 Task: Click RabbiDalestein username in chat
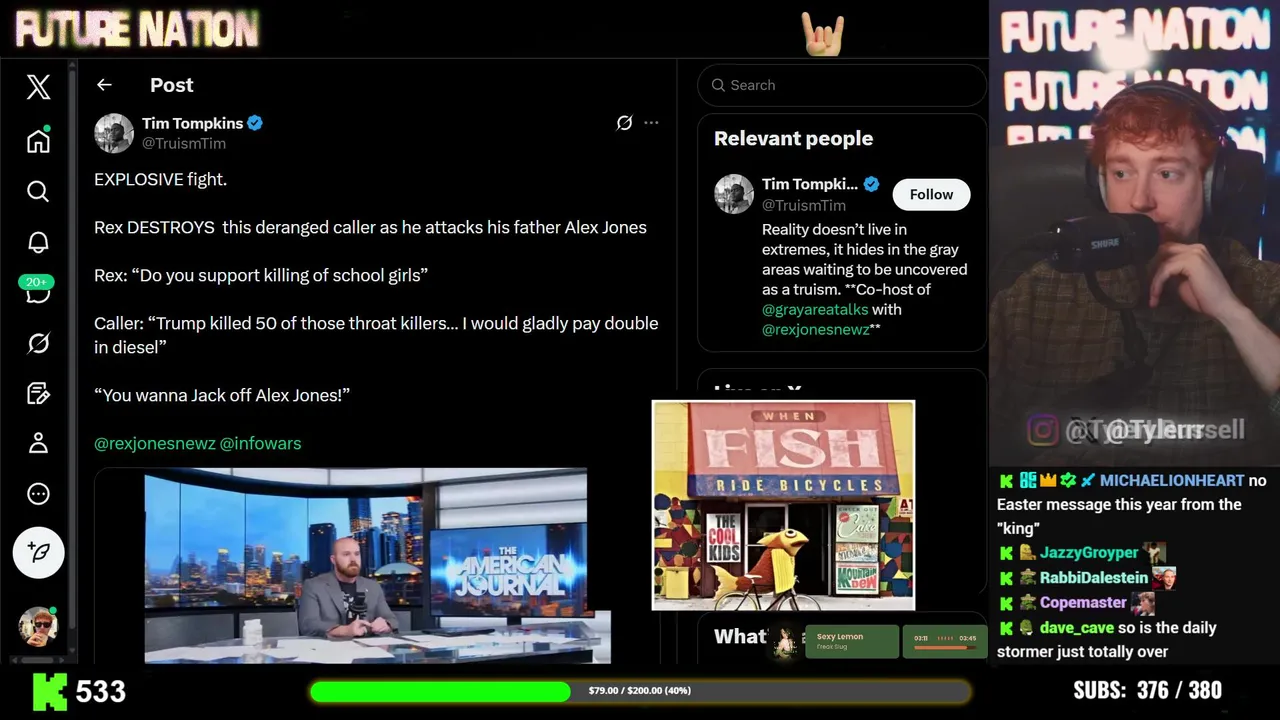tap(1094, 577)
